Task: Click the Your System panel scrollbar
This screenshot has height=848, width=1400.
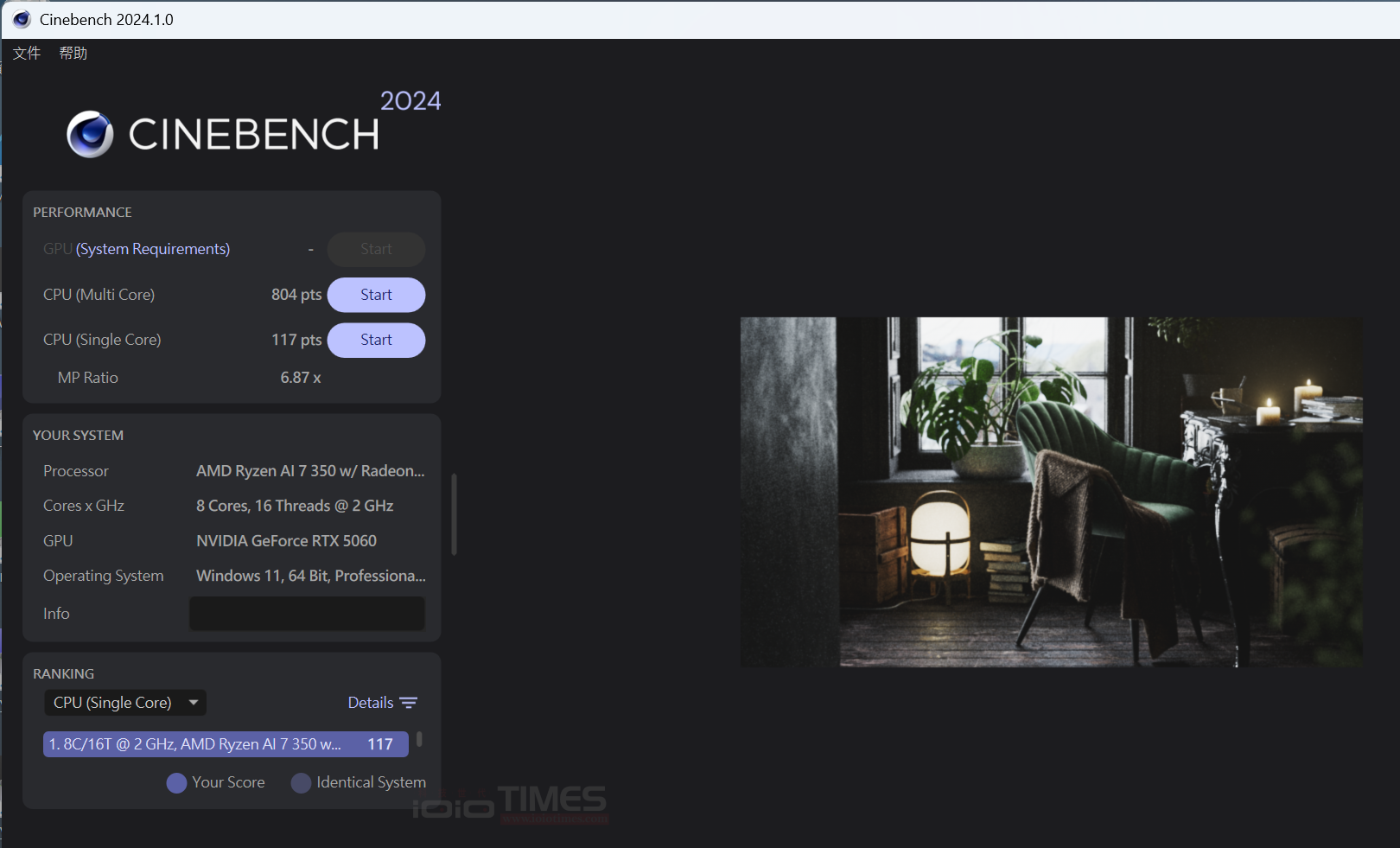Action: click(454, 514)
